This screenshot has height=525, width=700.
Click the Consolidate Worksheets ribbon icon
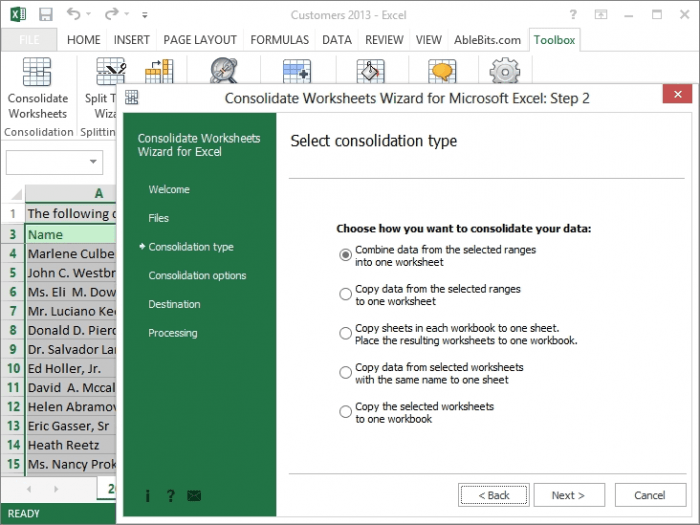tap(37, 73)
